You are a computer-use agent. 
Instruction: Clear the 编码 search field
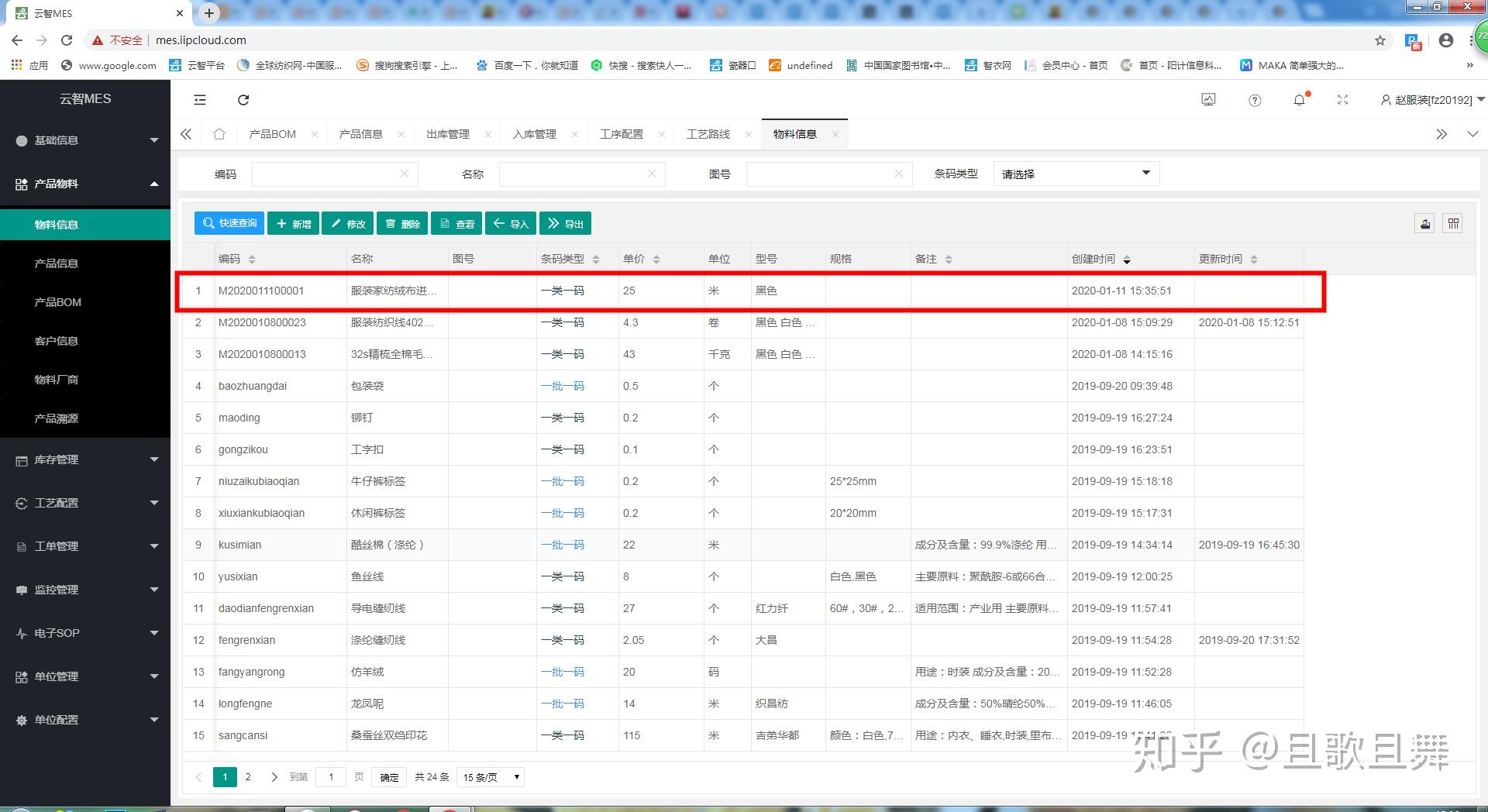tap(405, 174)
